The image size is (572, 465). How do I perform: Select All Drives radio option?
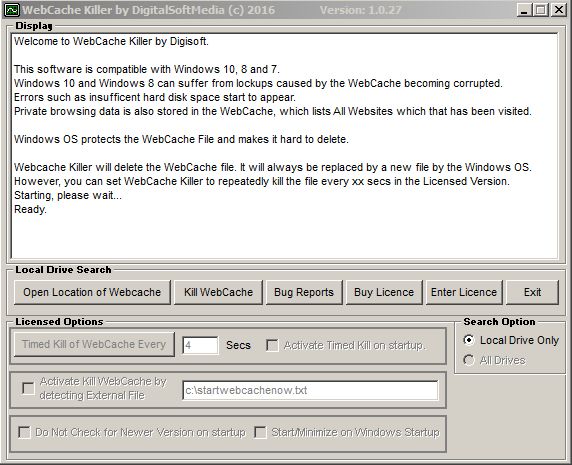point(469,360)
